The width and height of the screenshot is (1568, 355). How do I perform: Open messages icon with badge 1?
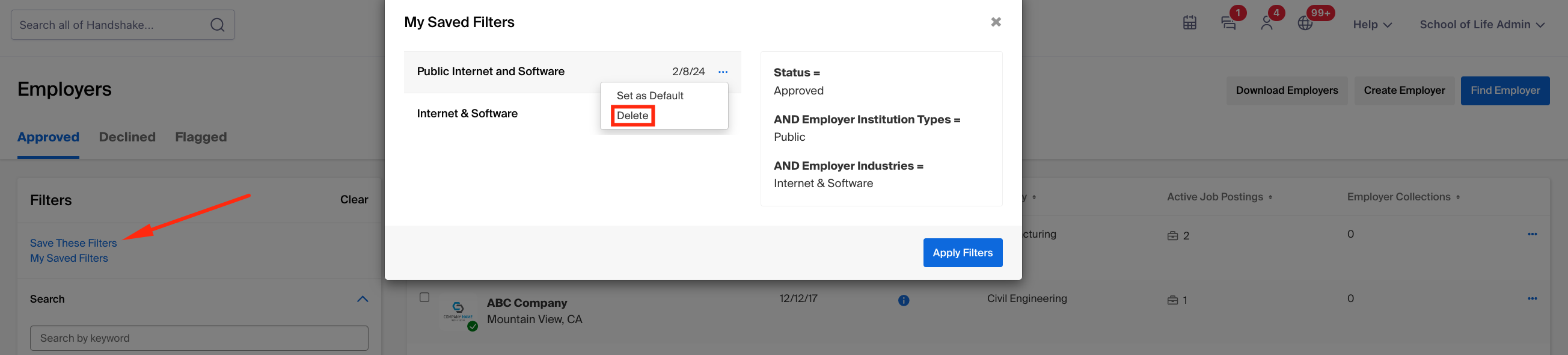coord(1228,23)
